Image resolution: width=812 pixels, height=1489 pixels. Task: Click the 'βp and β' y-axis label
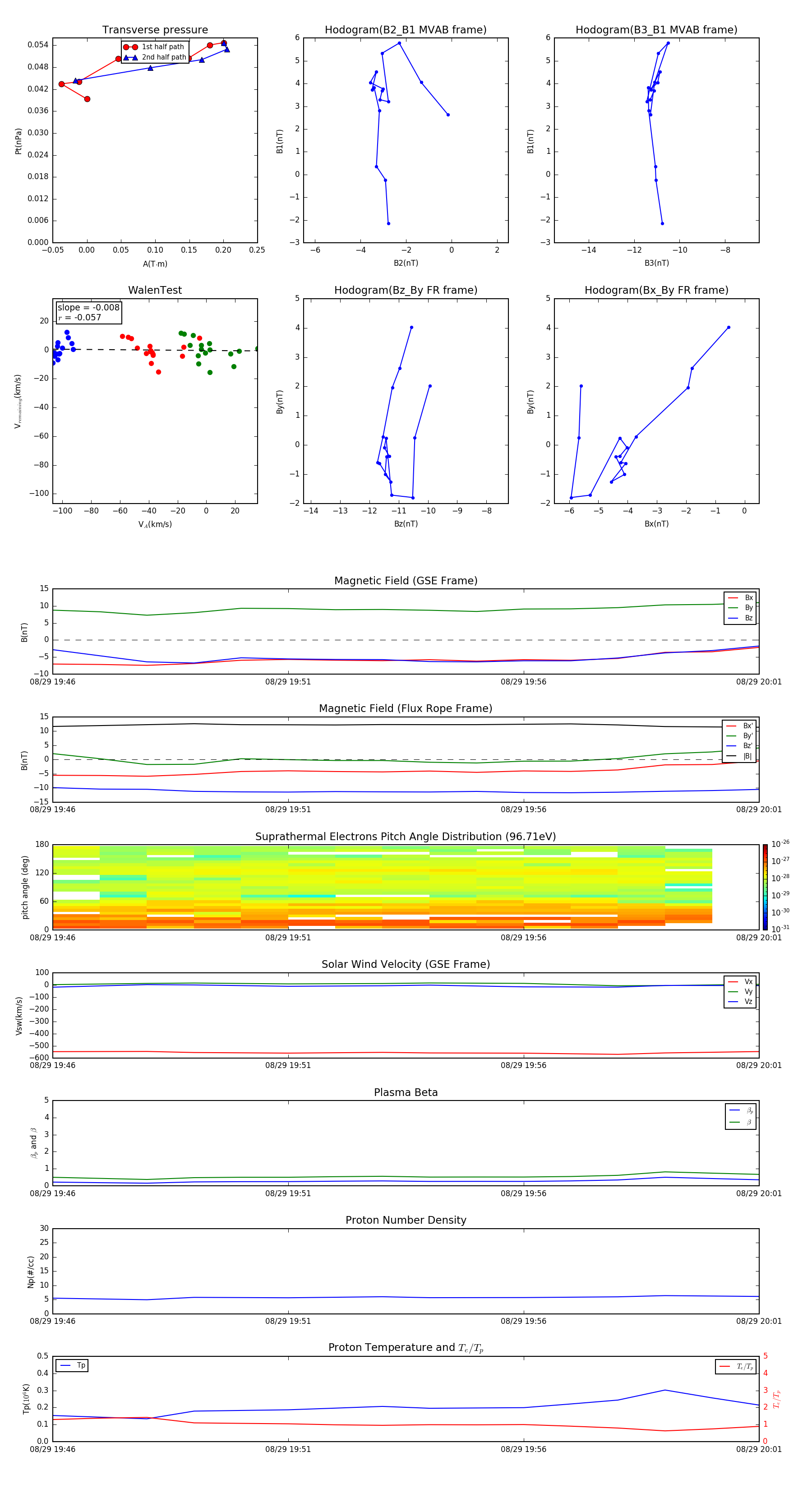point(33,1143)
